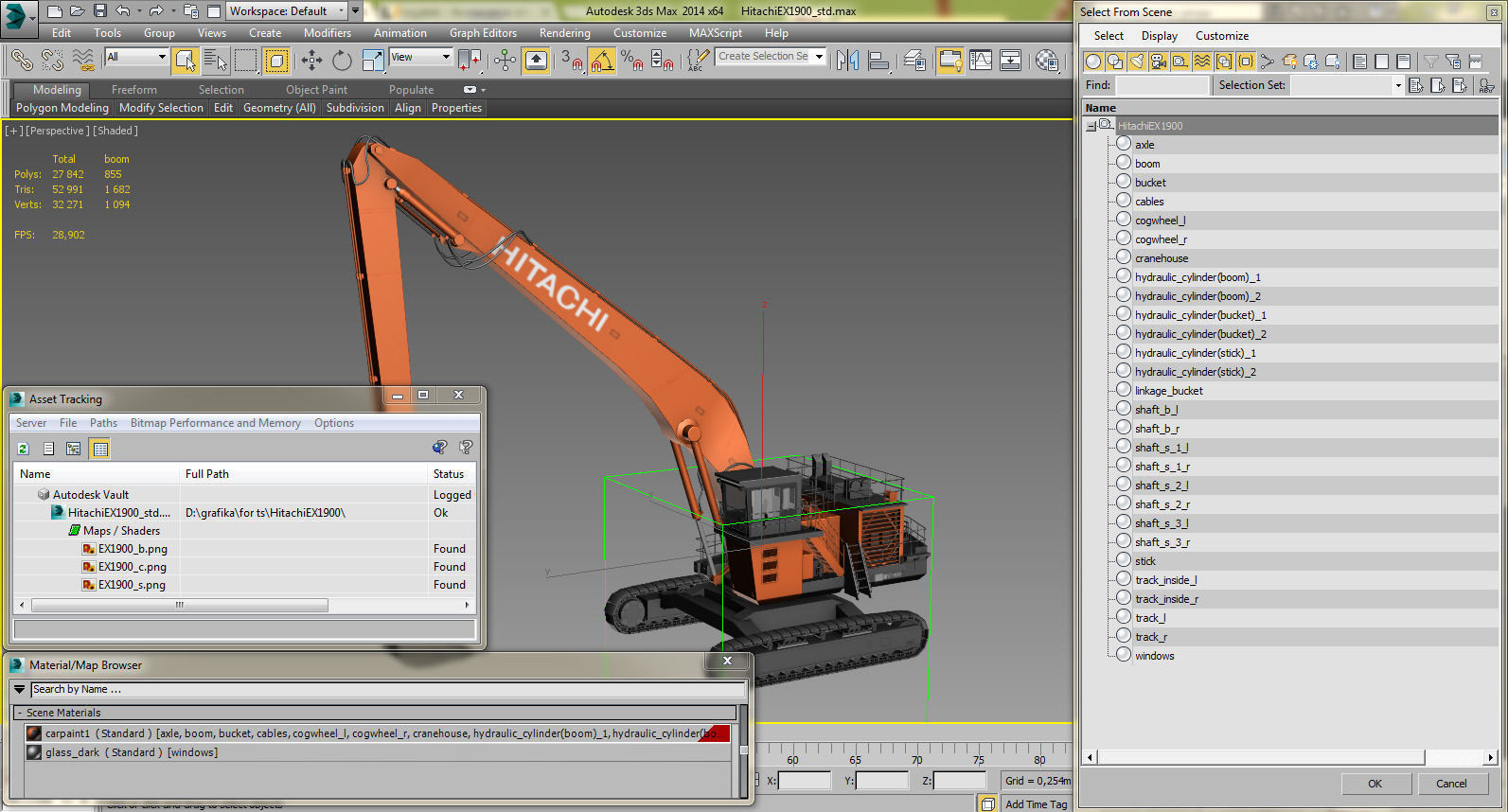The width and height of the screenshot is (1508, 812).
Task: Collapse the Scene Materials group
Action: click(x=20, y=713)
